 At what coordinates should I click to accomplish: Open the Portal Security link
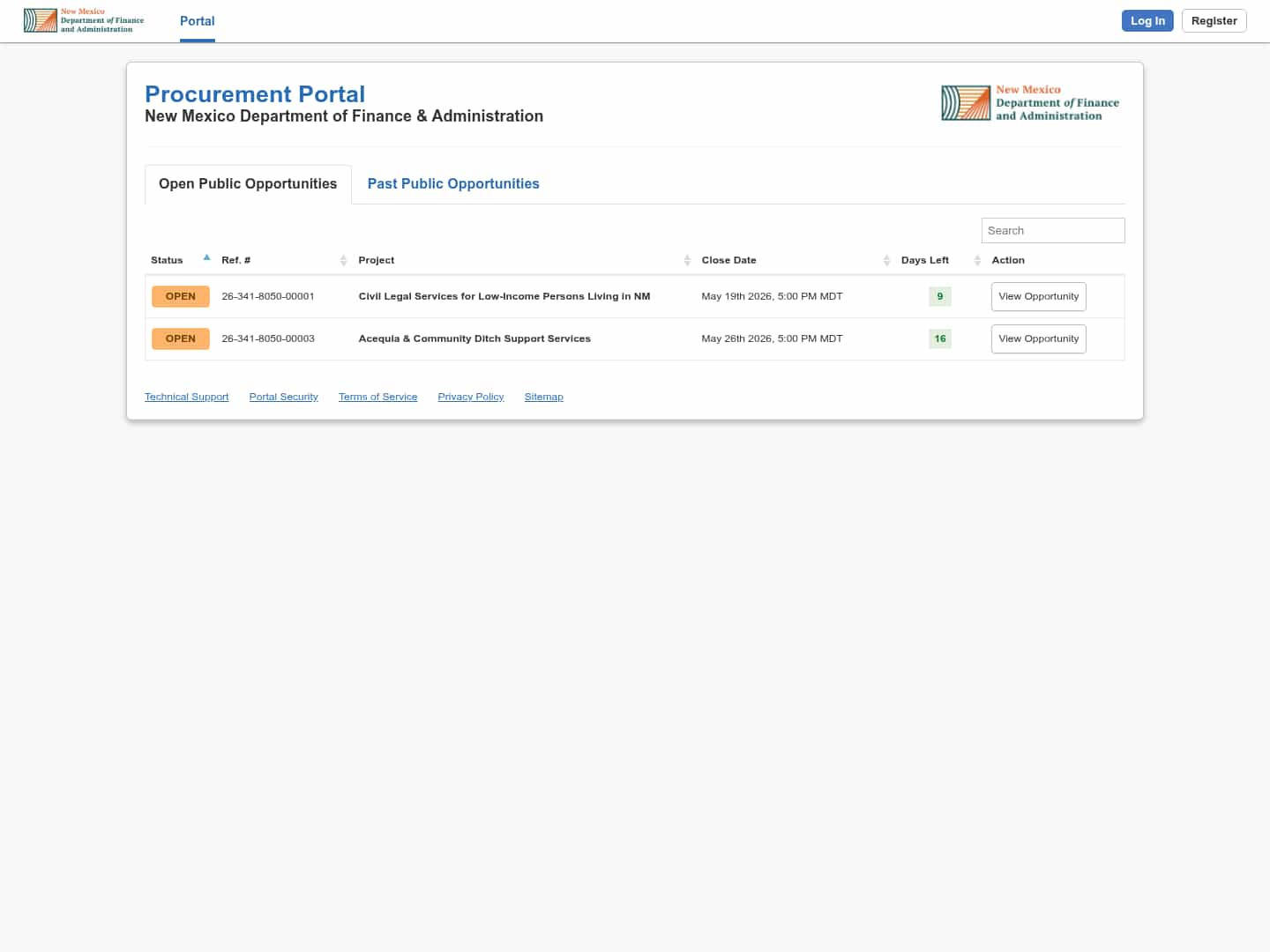pos(283,398)
